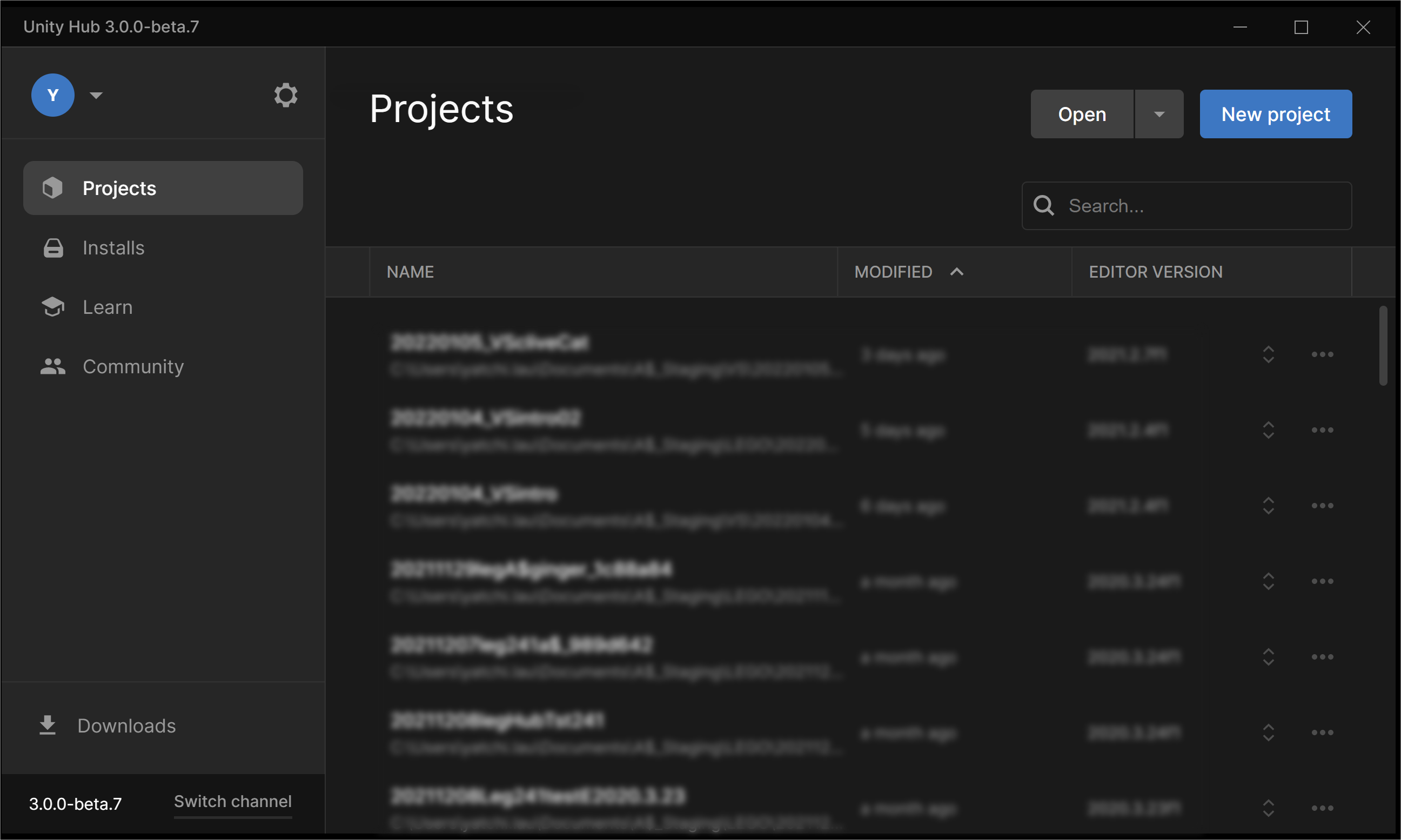Click the Open button
The image size is (1401, 840).
(1082, 113)
